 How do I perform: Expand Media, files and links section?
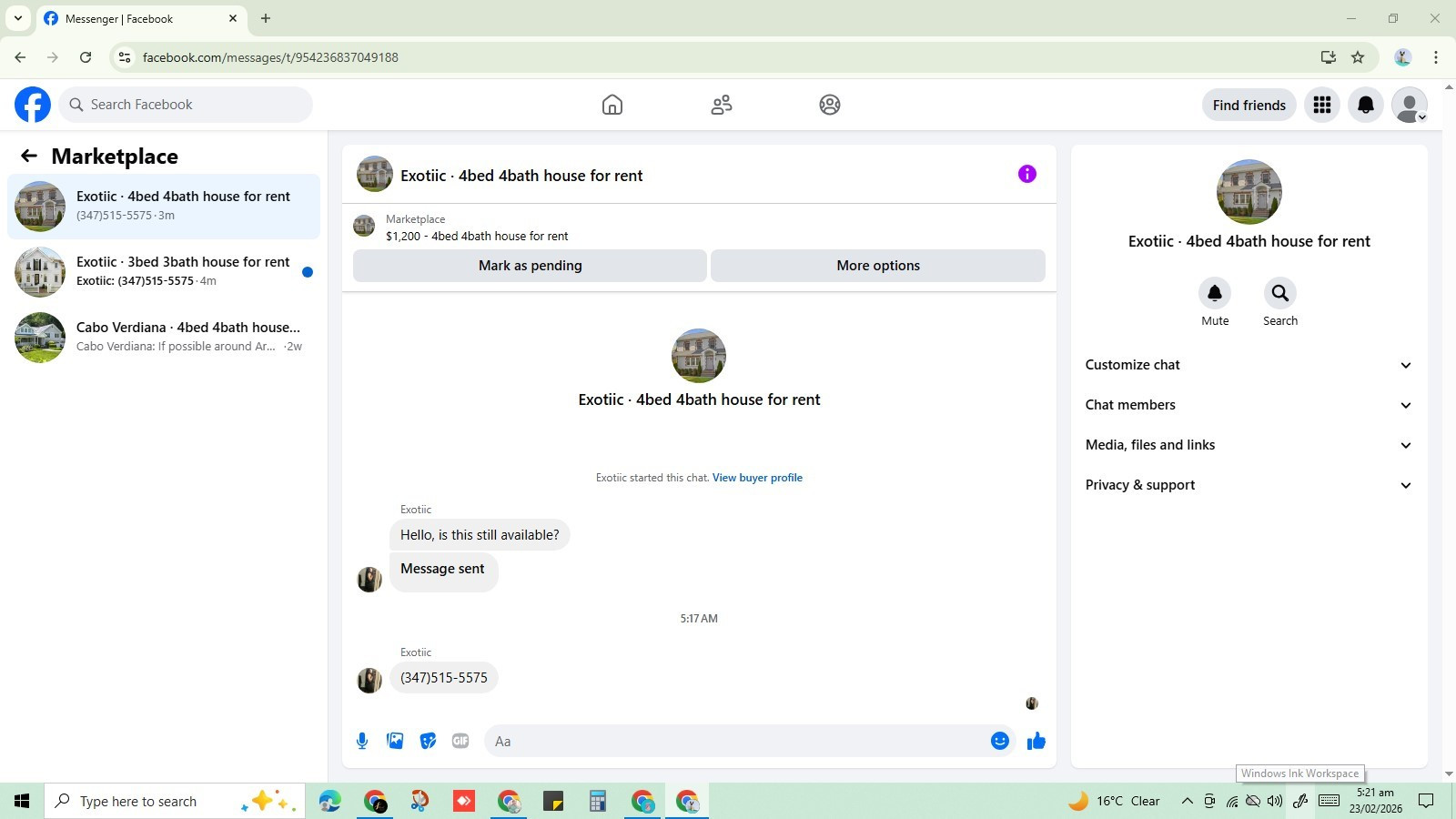click(1249, 445)
